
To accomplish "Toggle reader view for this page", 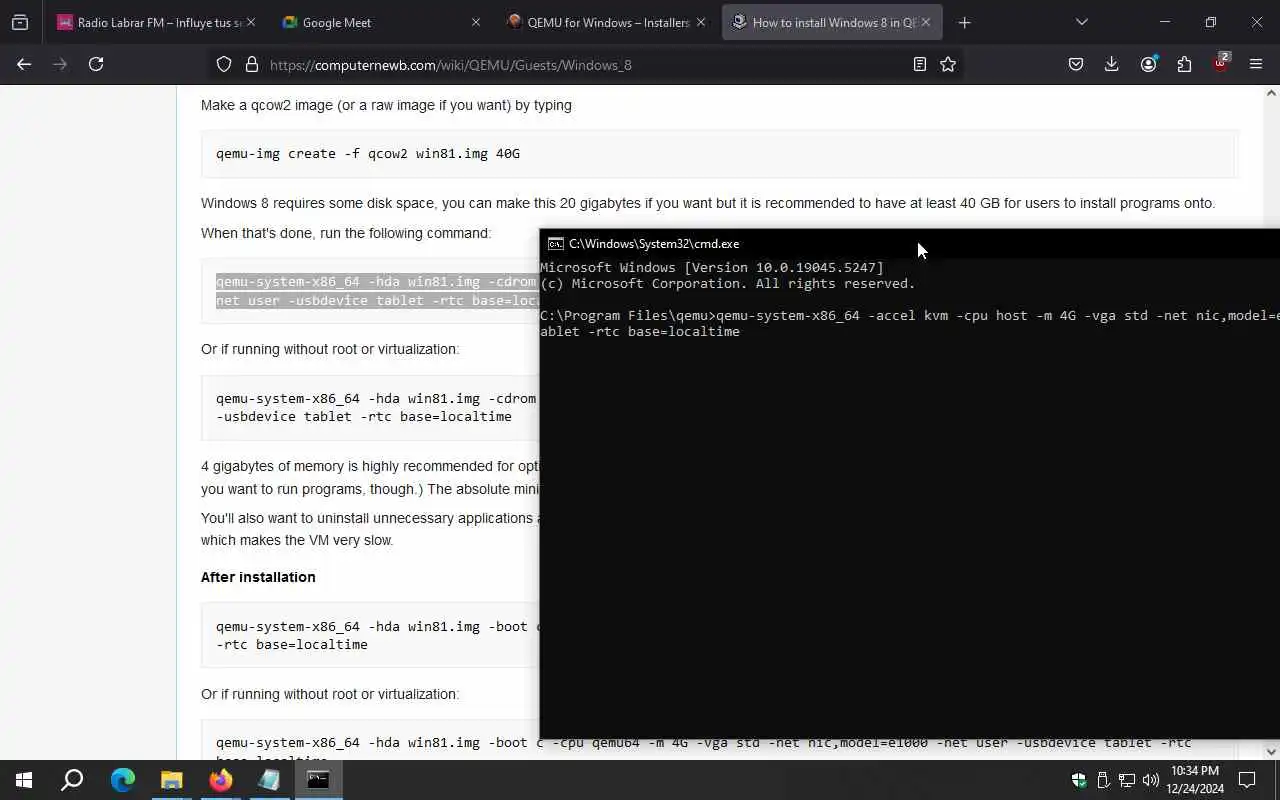I will [x=920, y=64].
